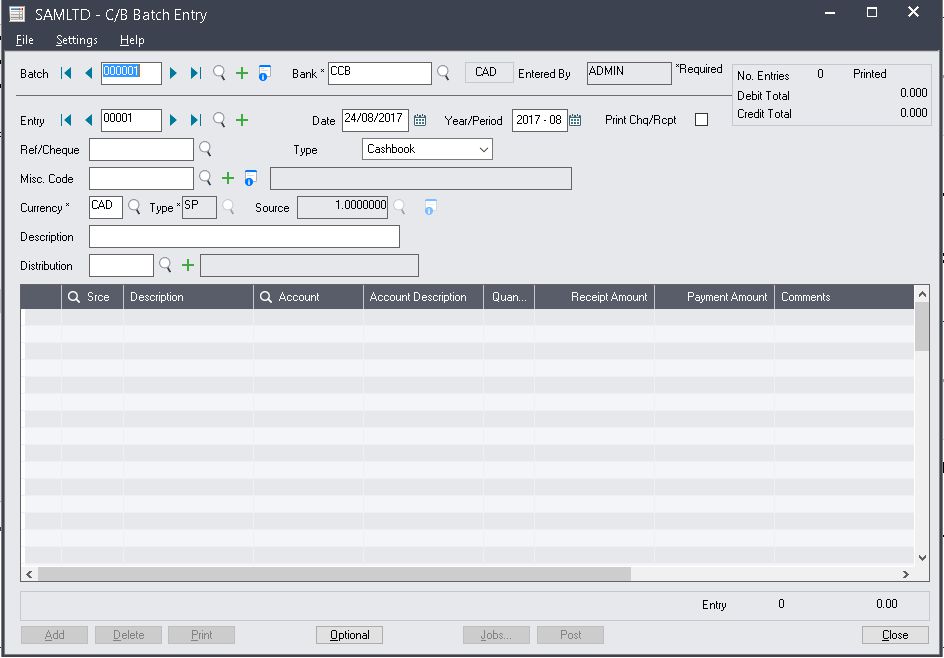Viewport: 944px width, 658px height.
Task: Click the grid scroll left arrow
Action: click(x=29, y=574)
